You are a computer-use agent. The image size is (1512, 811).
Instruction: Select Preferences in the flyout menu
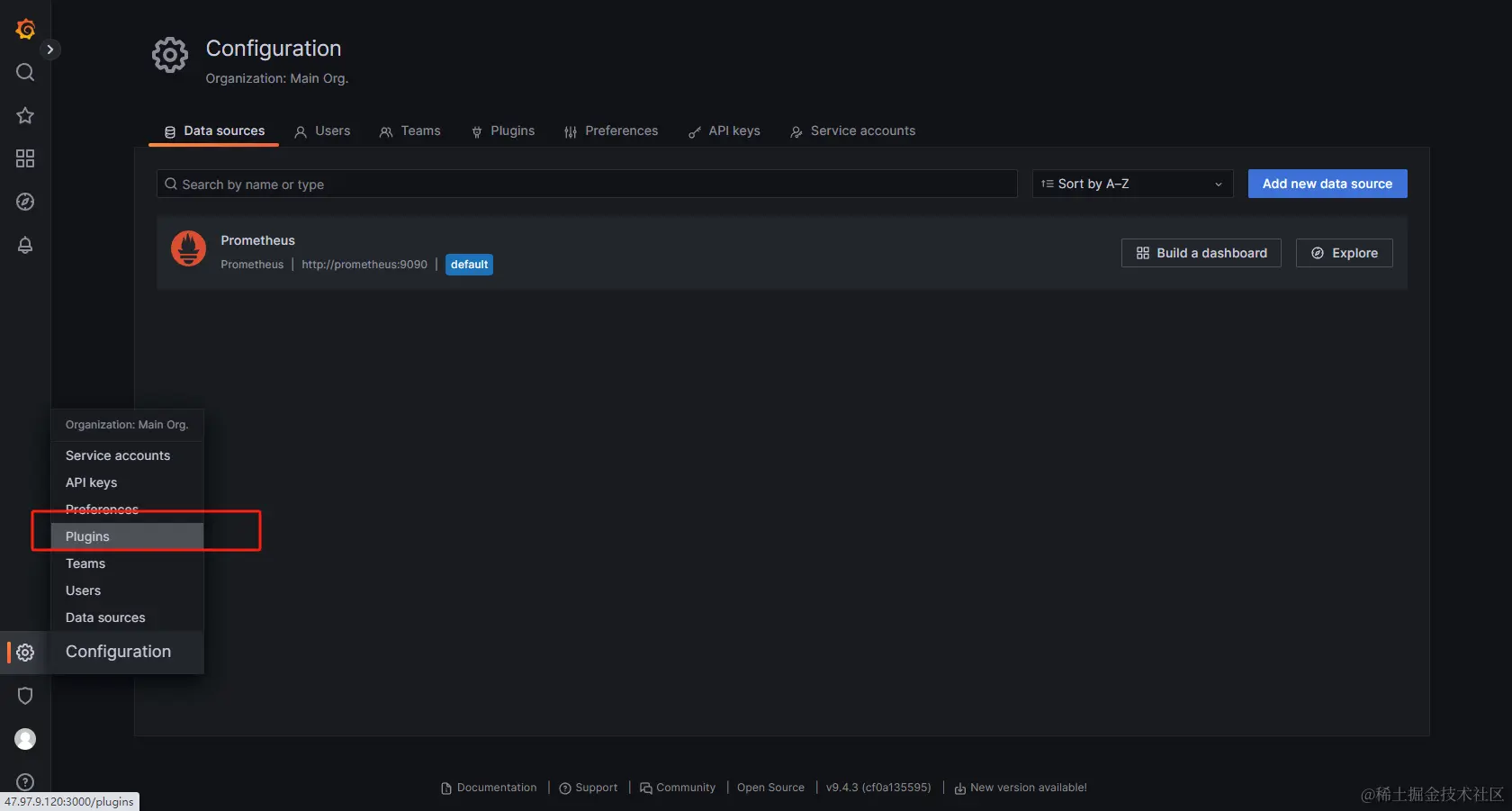pyautogui.click(x=128, y=509)
